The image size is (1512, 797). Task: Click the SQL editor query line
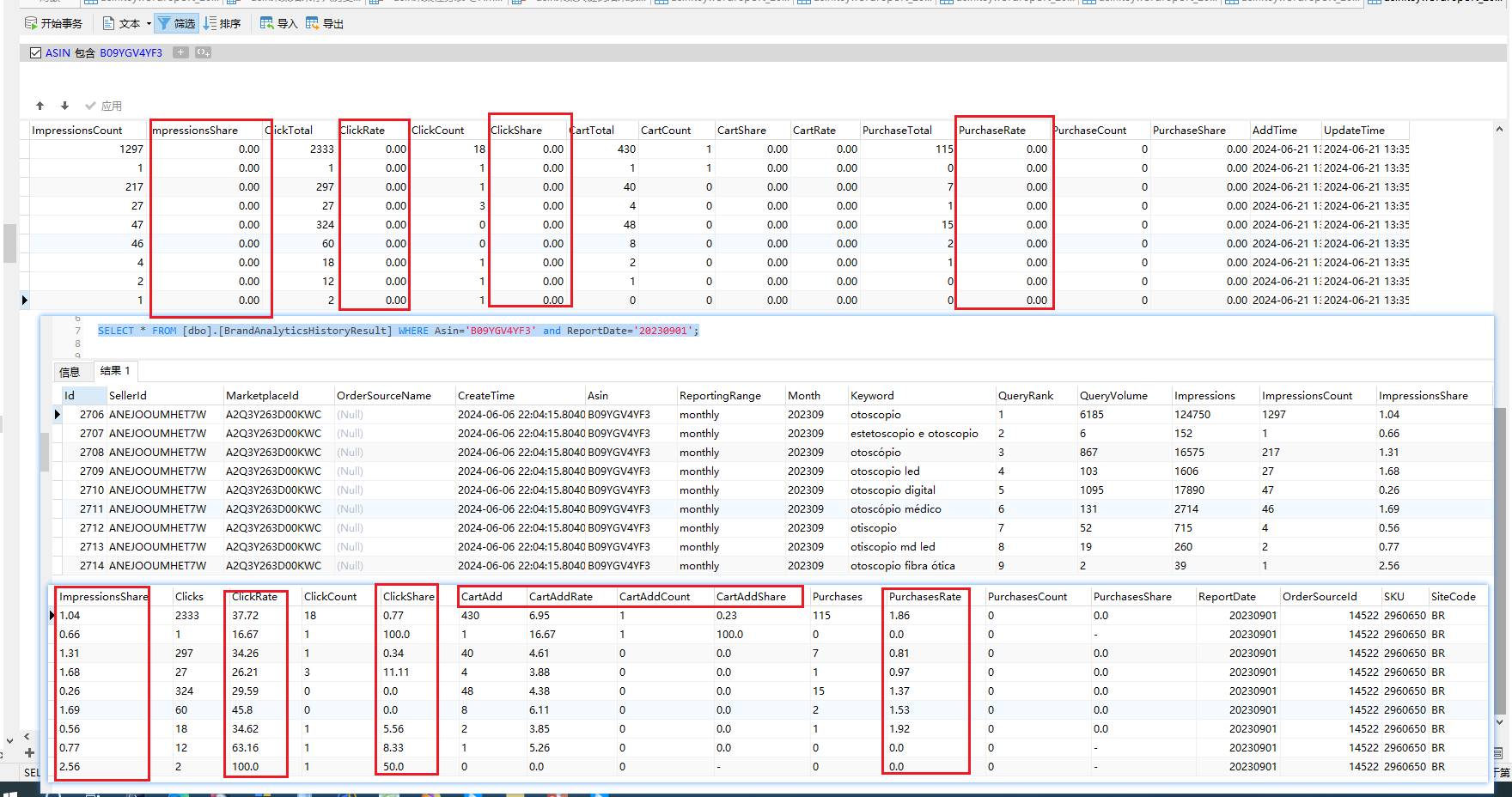398,331
